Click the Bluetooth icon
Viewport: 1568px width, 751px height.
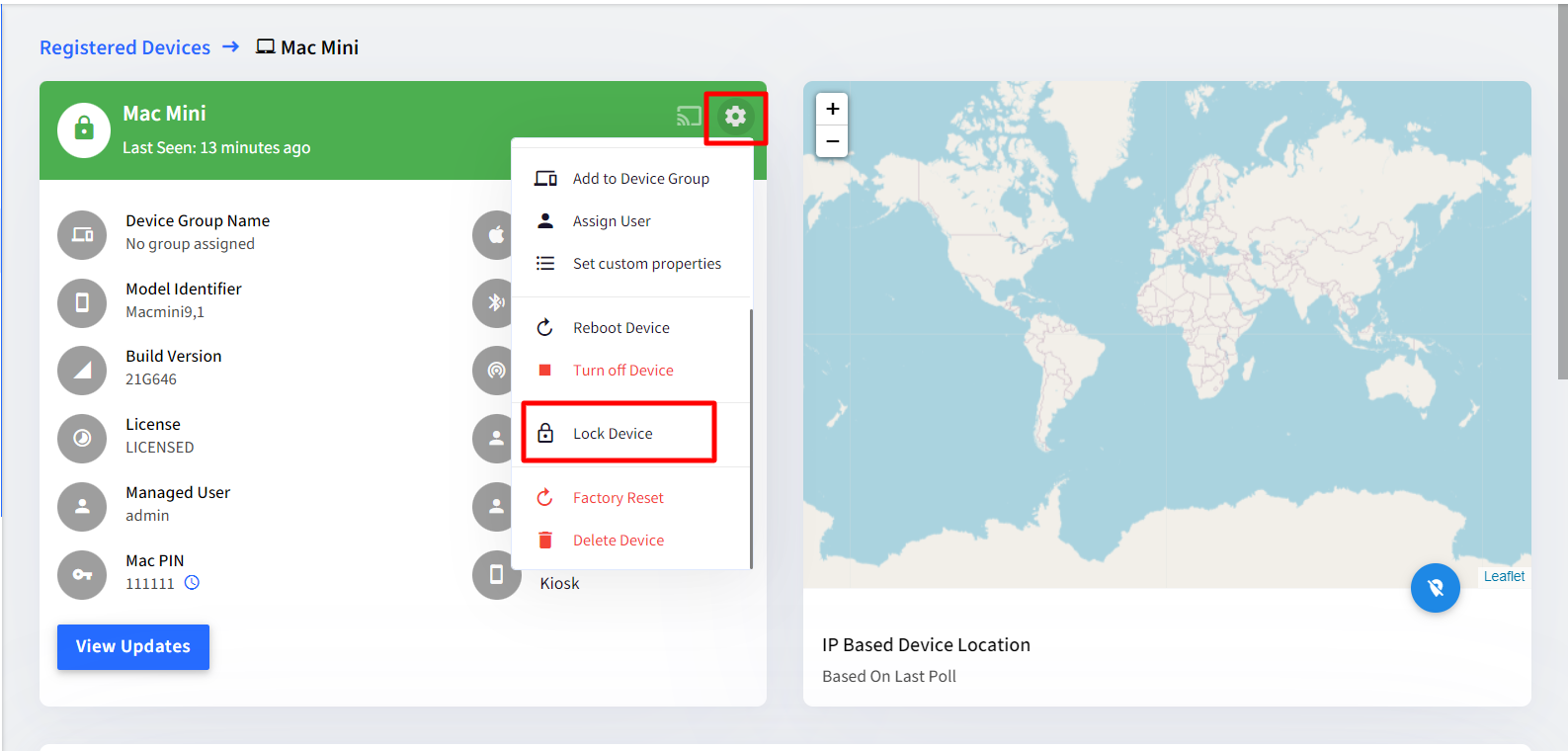coord(494,302)
